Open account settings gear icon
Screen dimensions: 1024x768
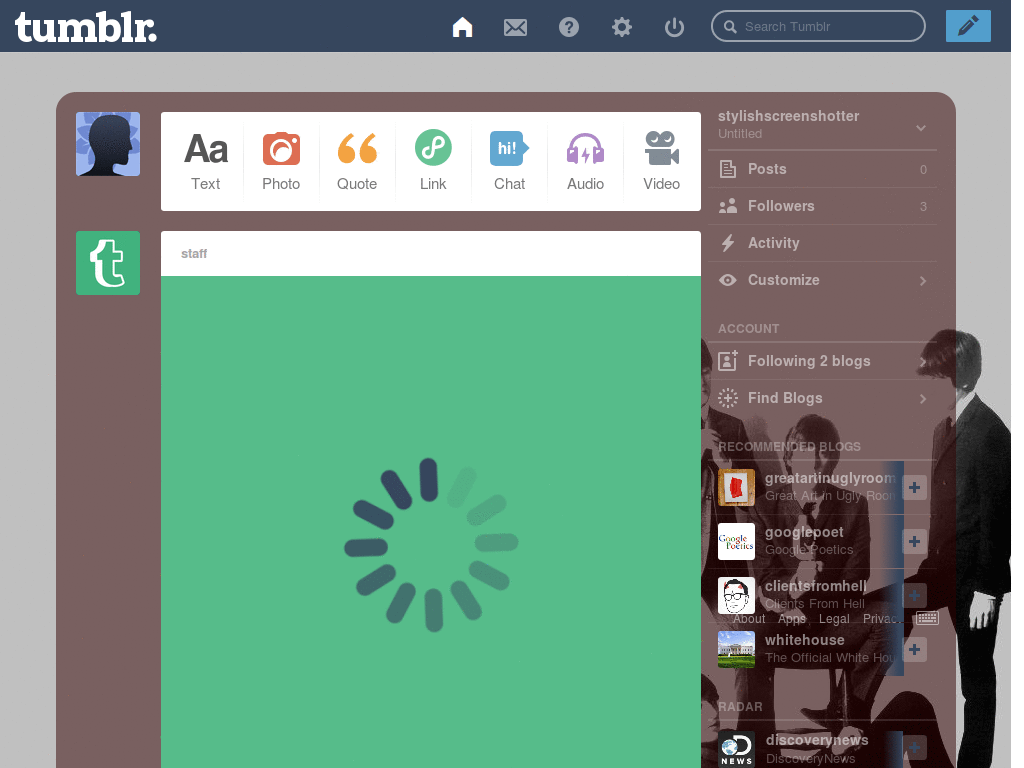coord(622,27)
